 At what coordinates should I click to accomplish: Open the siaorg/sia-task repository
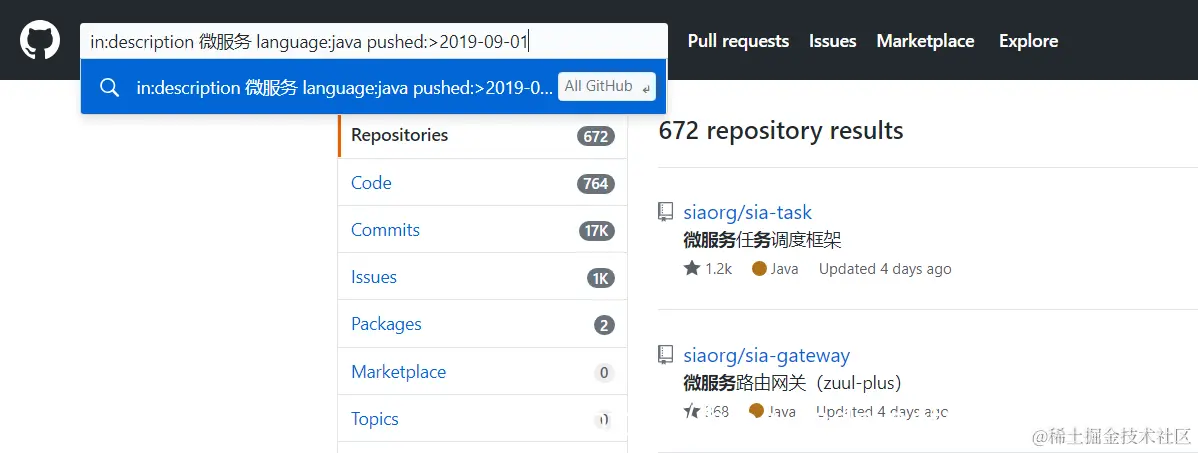[x=747, y=212]
